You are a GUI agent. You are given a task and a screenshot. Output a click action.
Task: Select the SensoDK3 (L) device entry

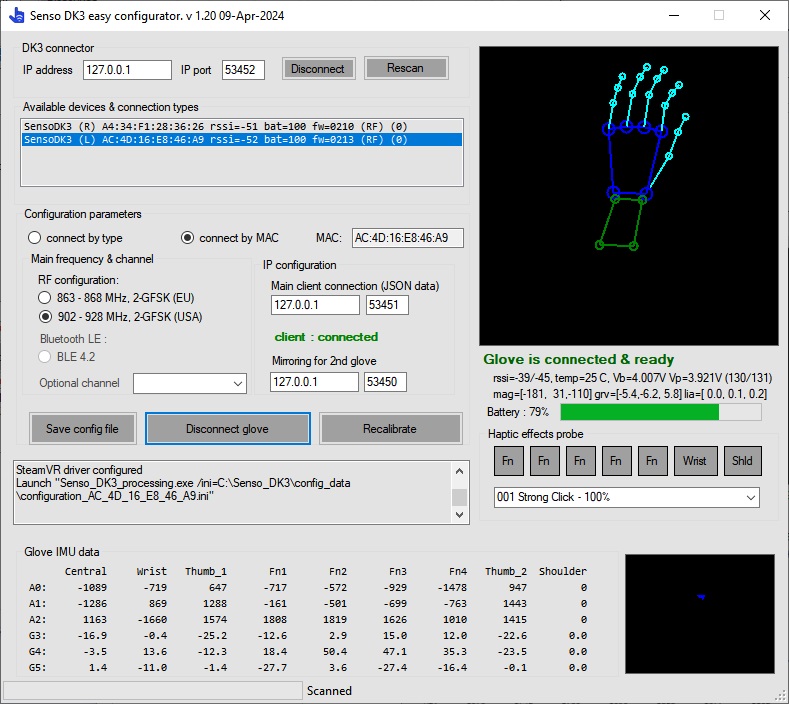tap(215, 140)
